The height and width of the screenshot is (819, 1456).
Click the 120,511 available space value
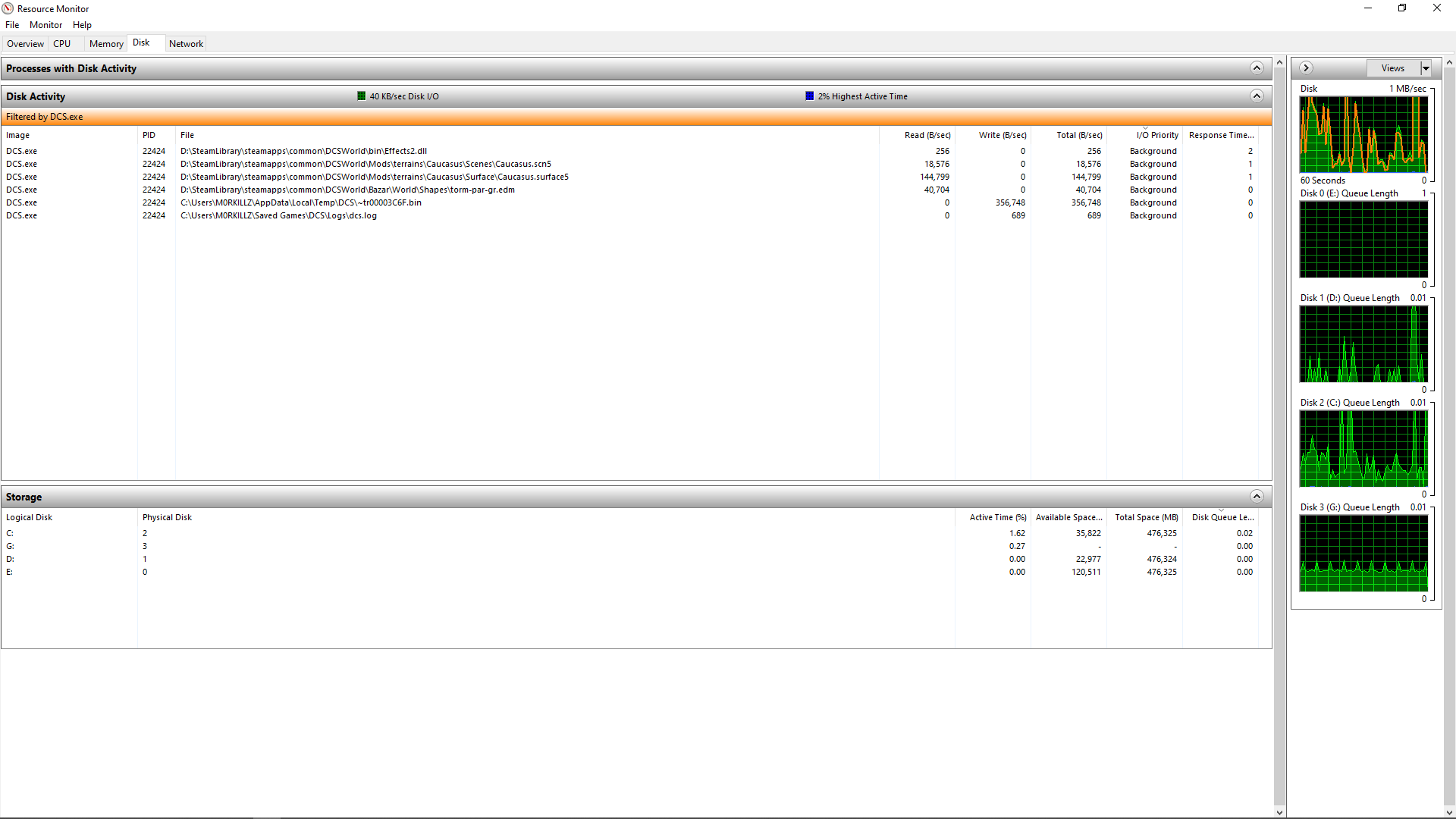point(1086,572)
